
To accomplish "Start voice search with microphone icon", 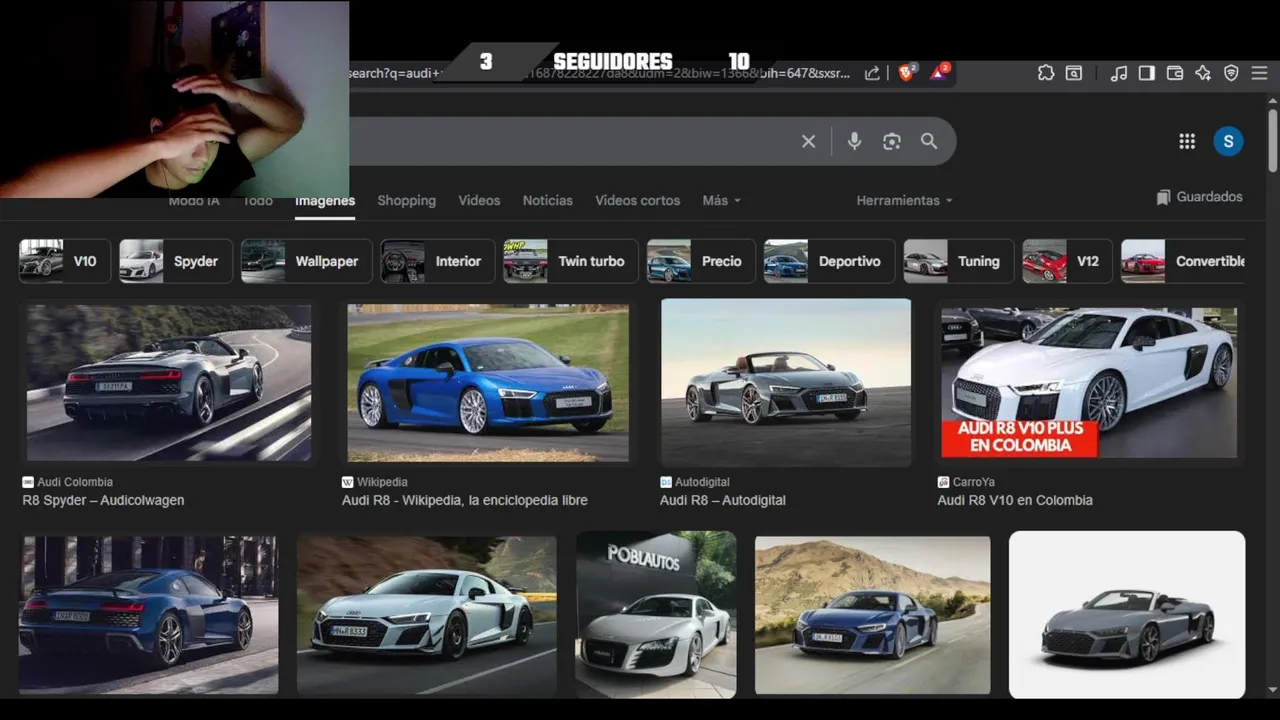I will click(854, 142).
